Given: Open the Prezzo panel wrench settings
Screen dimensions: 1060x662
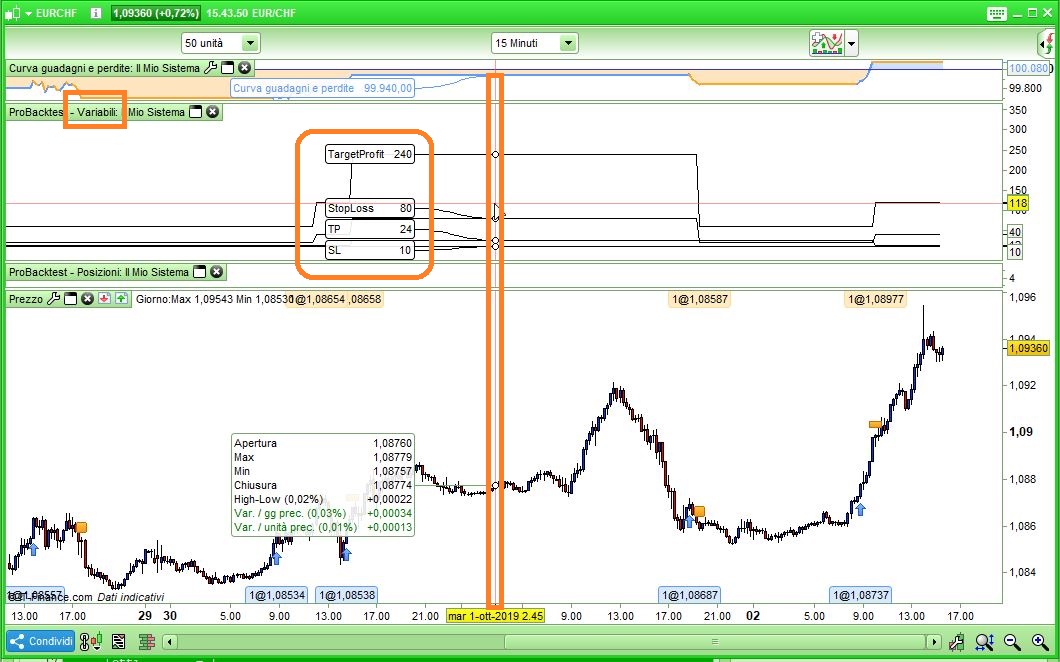Looking at the screenshot, I should coord(53,298).
